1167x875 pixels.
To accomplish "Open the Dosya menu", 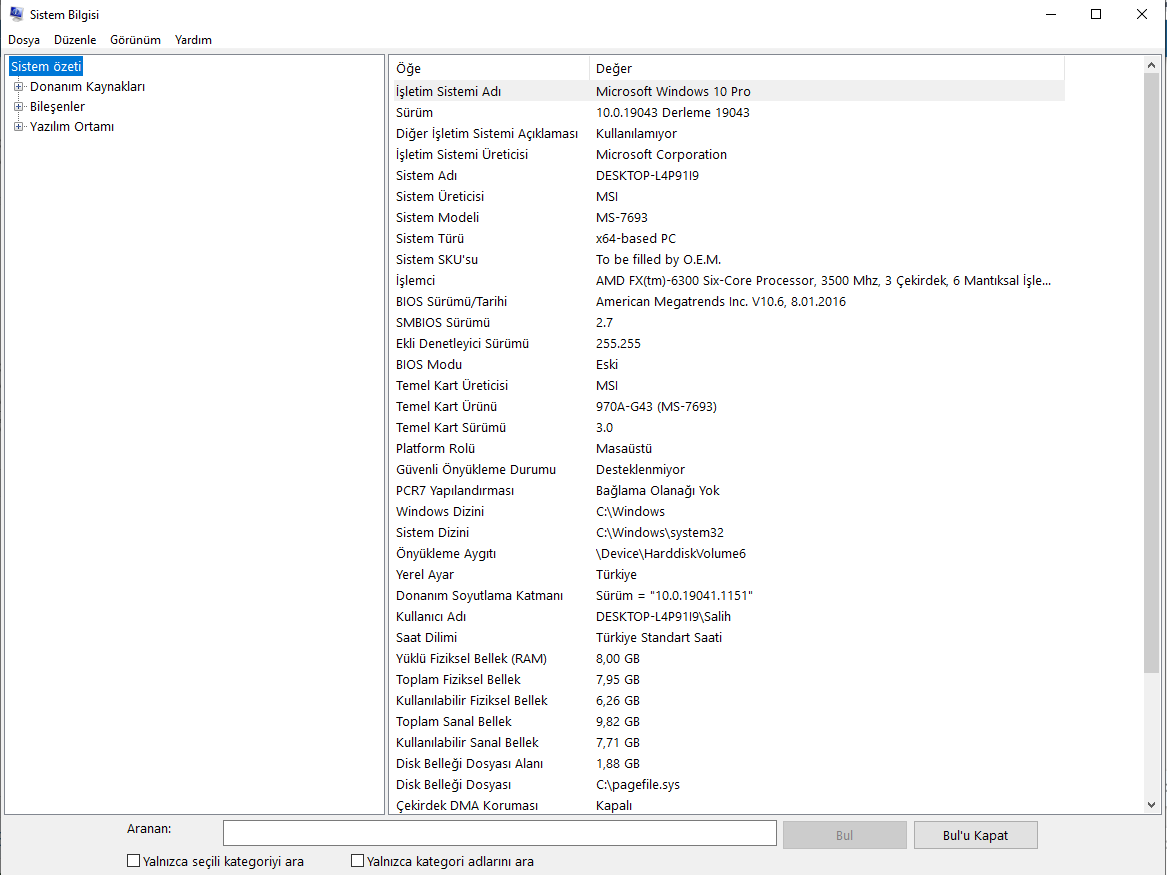I will tap(24, 39).
